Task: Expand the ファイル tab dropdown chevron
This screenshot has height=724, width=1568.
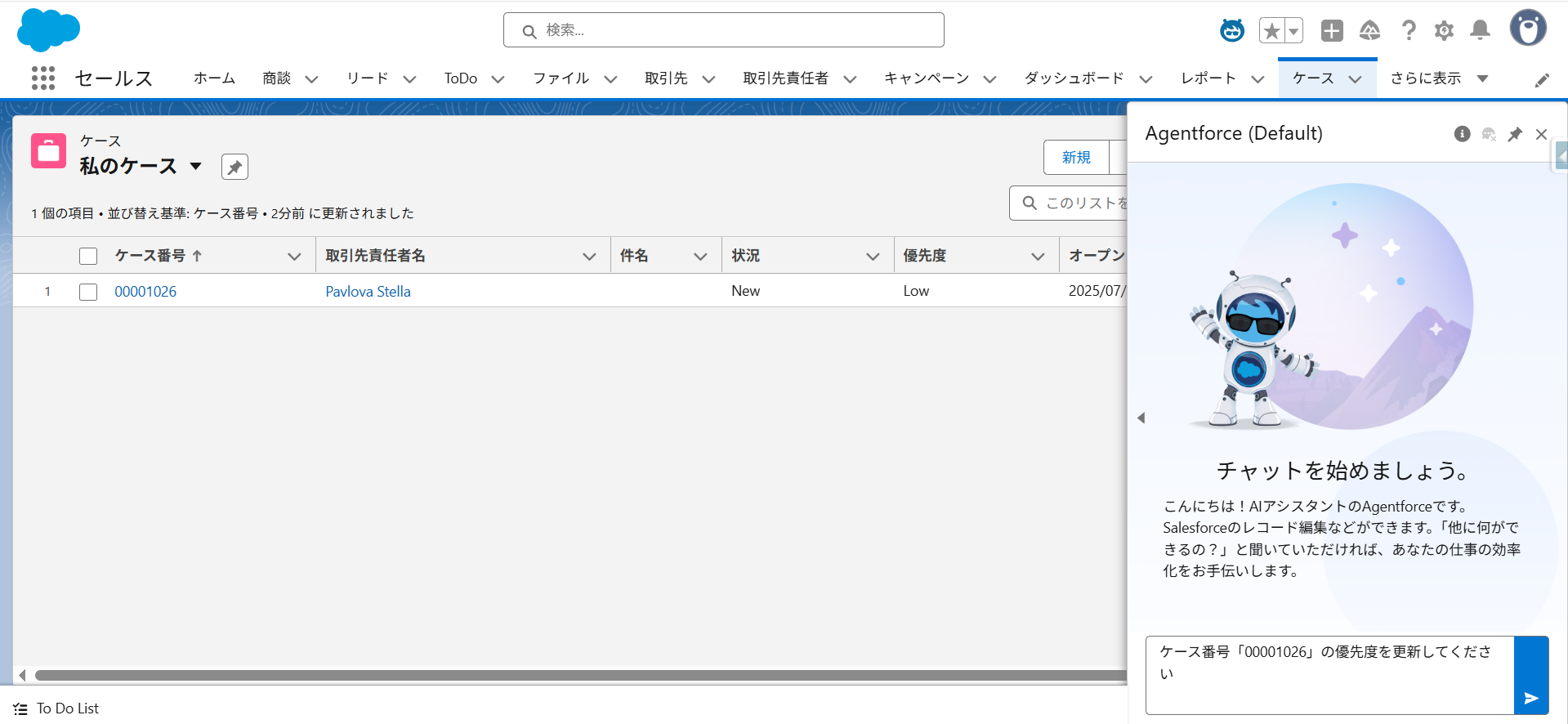Action: coord(610,79)
